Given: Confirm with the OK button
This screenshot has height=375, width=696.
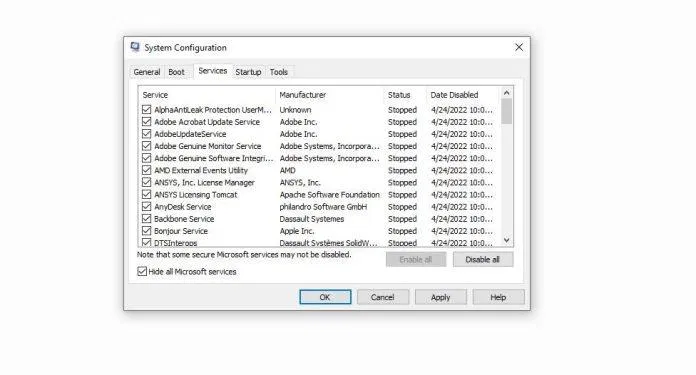Looking at the screenshot, I should (325, 297).
